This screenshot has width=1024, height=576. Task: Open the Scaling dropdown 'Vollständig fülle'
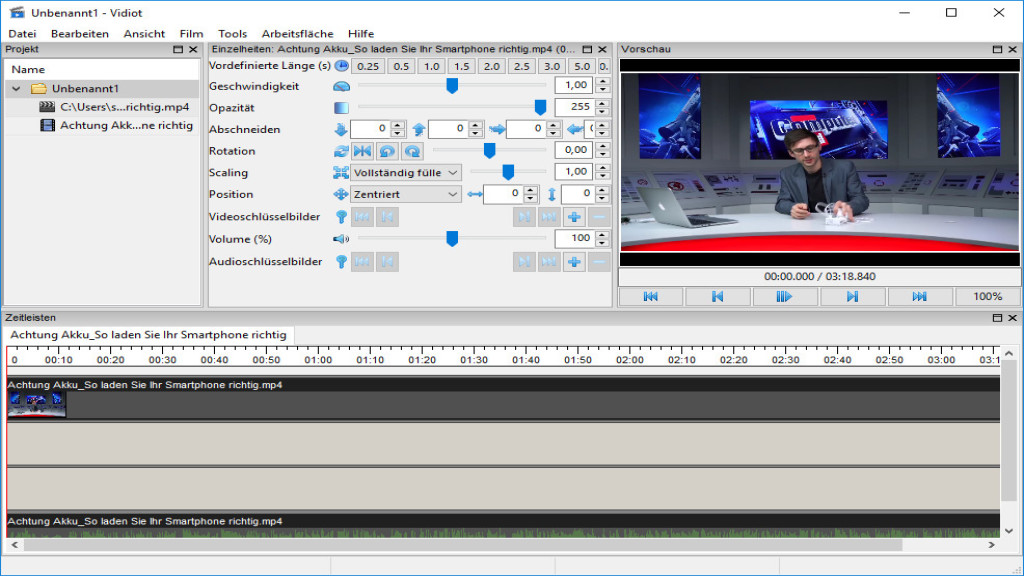[405, 173]
